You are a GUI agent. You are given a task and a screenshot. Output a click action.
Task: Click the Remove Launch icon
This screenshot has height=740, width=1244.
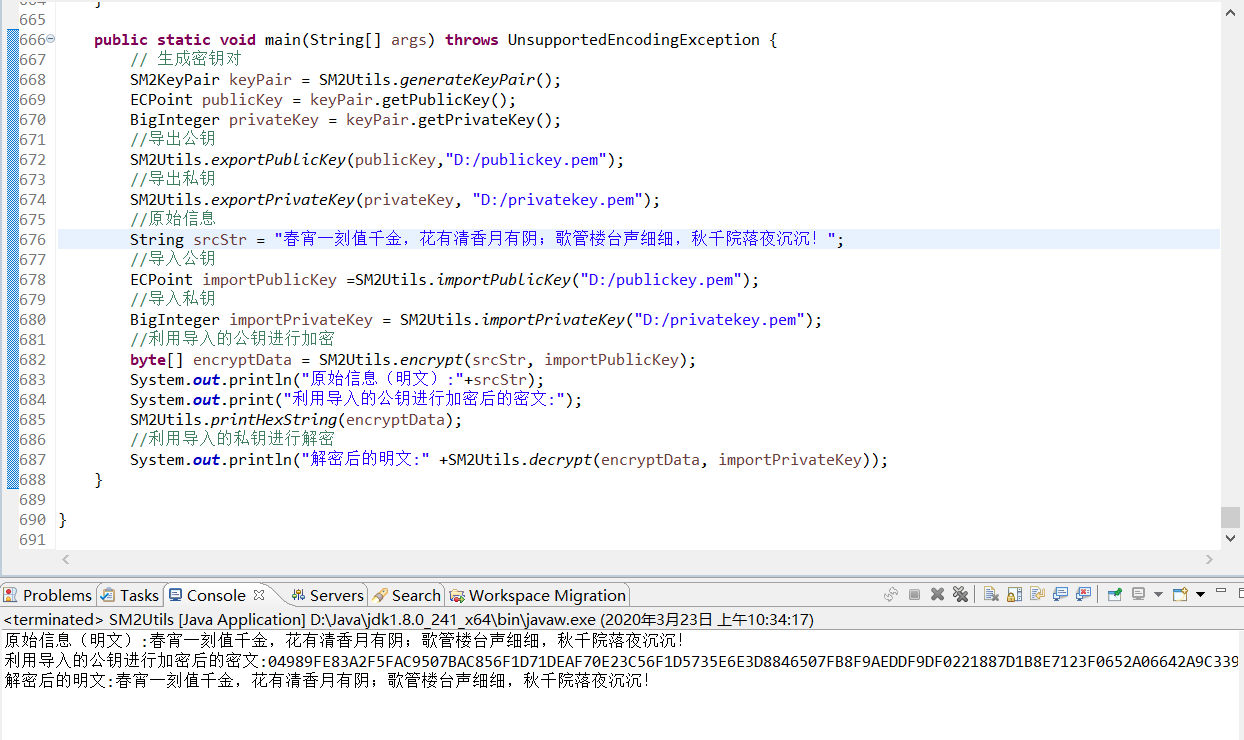(937, 594)
